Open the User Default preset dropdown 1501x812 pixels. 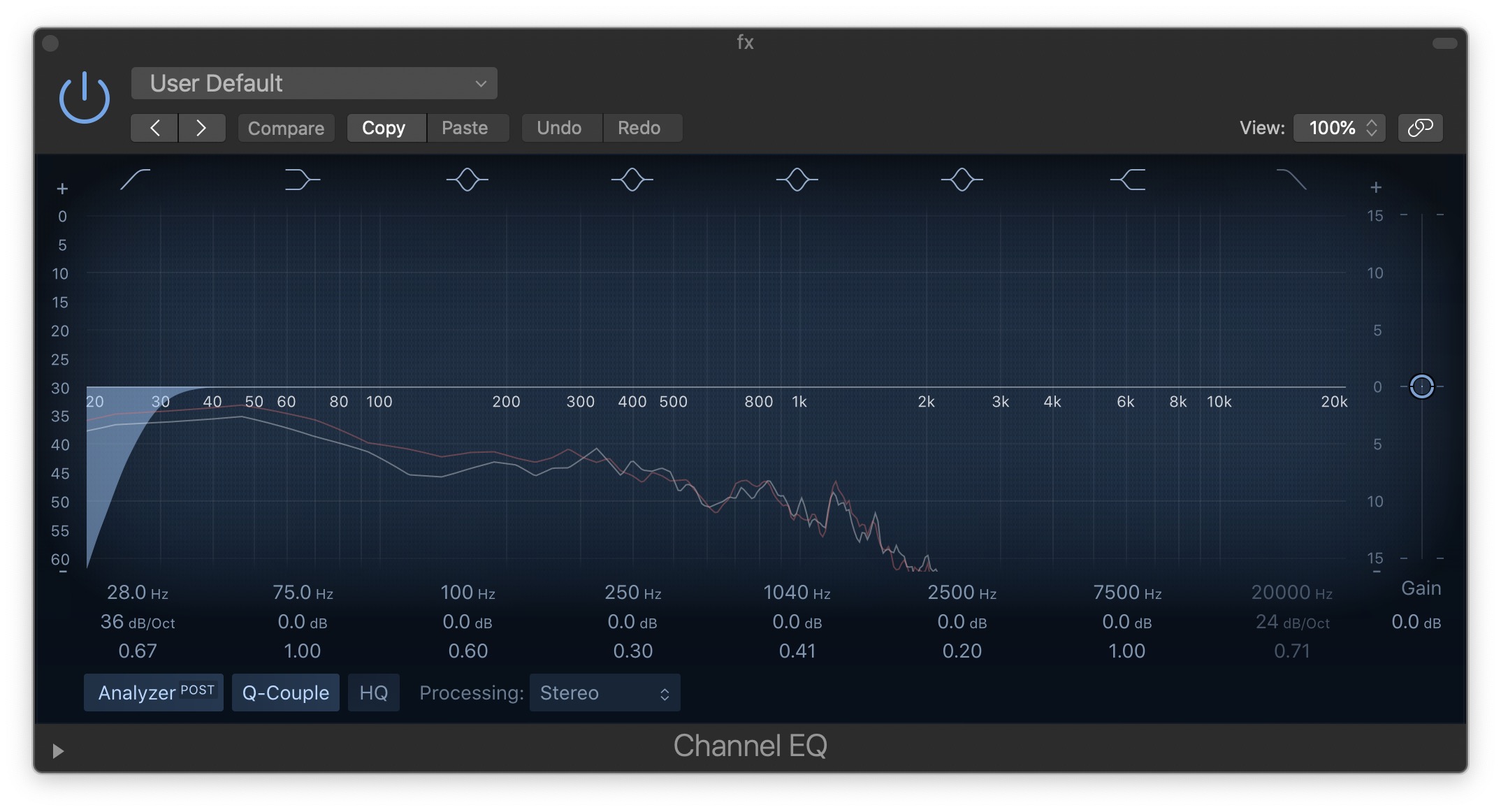coord(314,84)
